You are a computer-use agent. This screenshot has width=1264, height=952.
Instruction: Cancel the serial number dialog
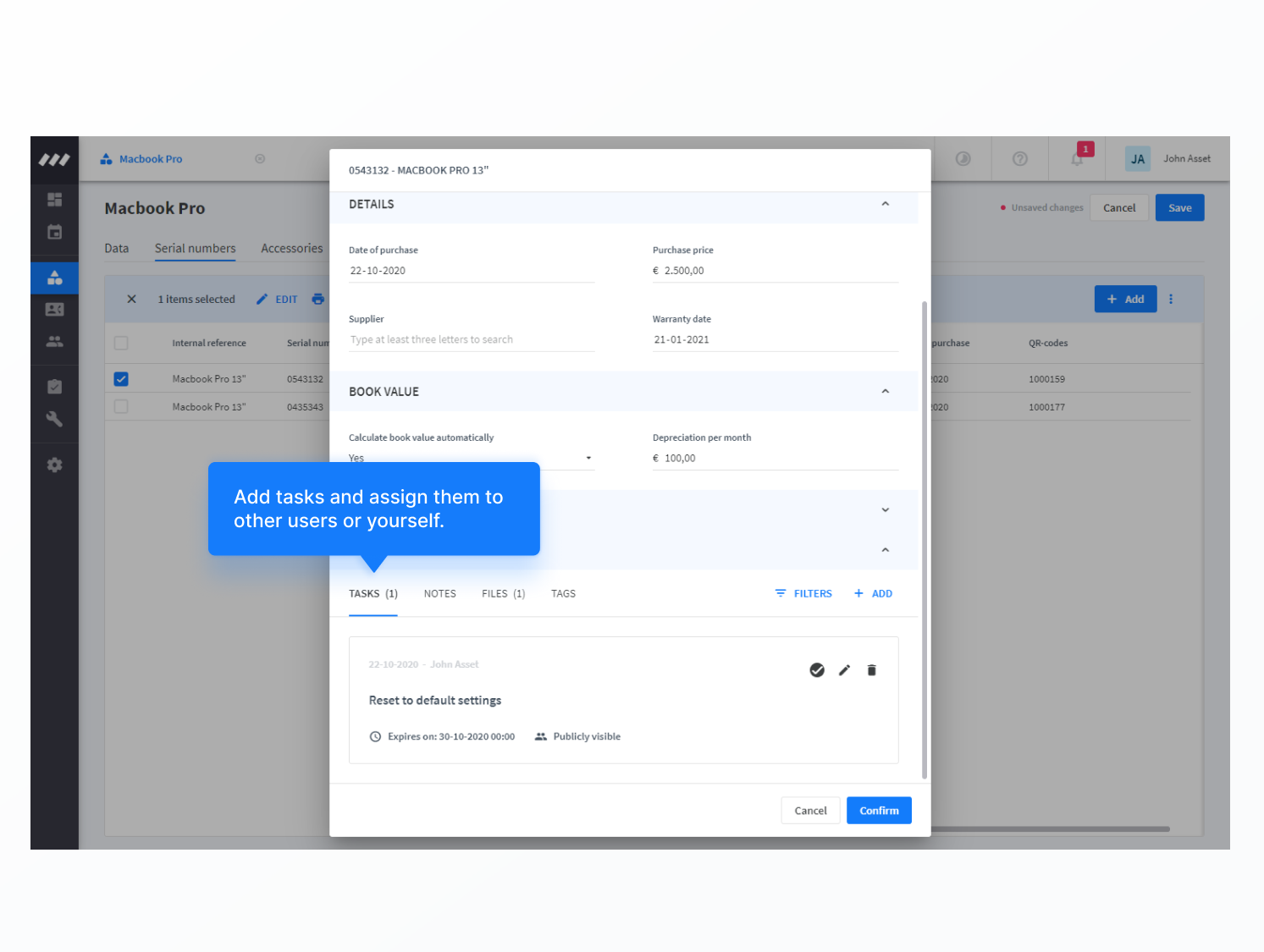(x=810, y=811)
